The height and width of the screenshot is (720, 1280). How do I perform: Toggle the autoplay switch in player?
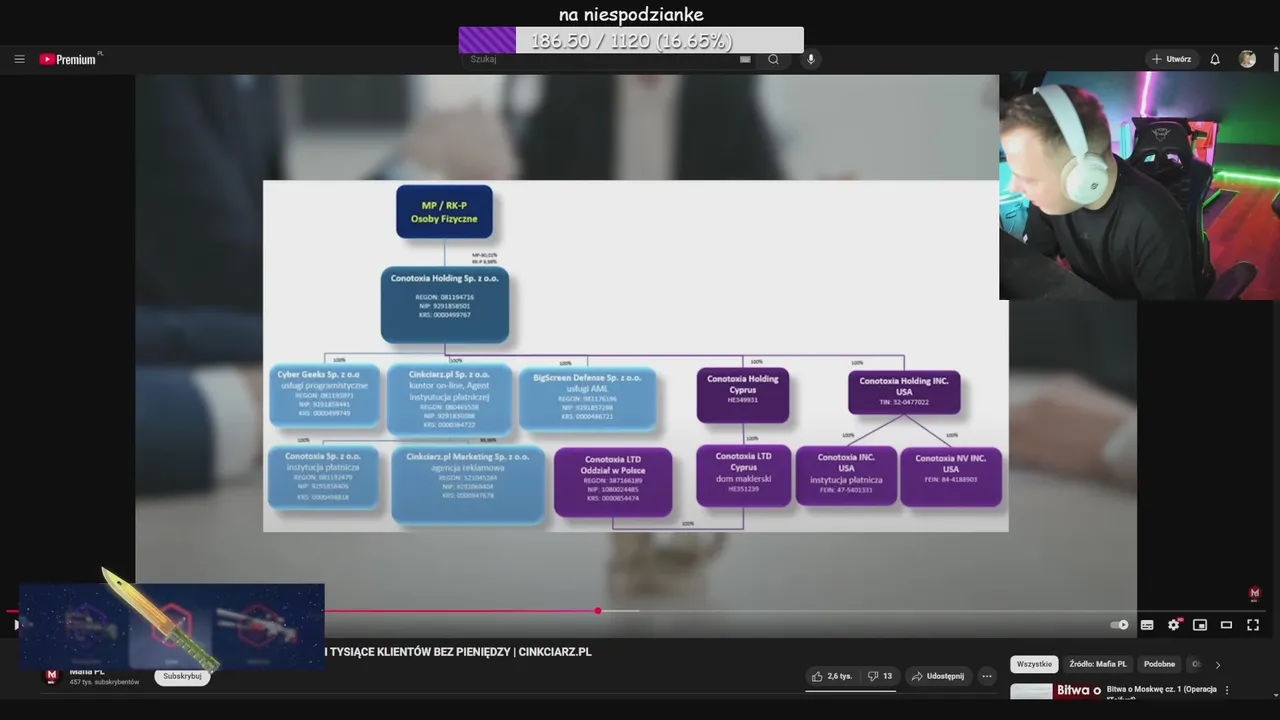pos(1120,625)
